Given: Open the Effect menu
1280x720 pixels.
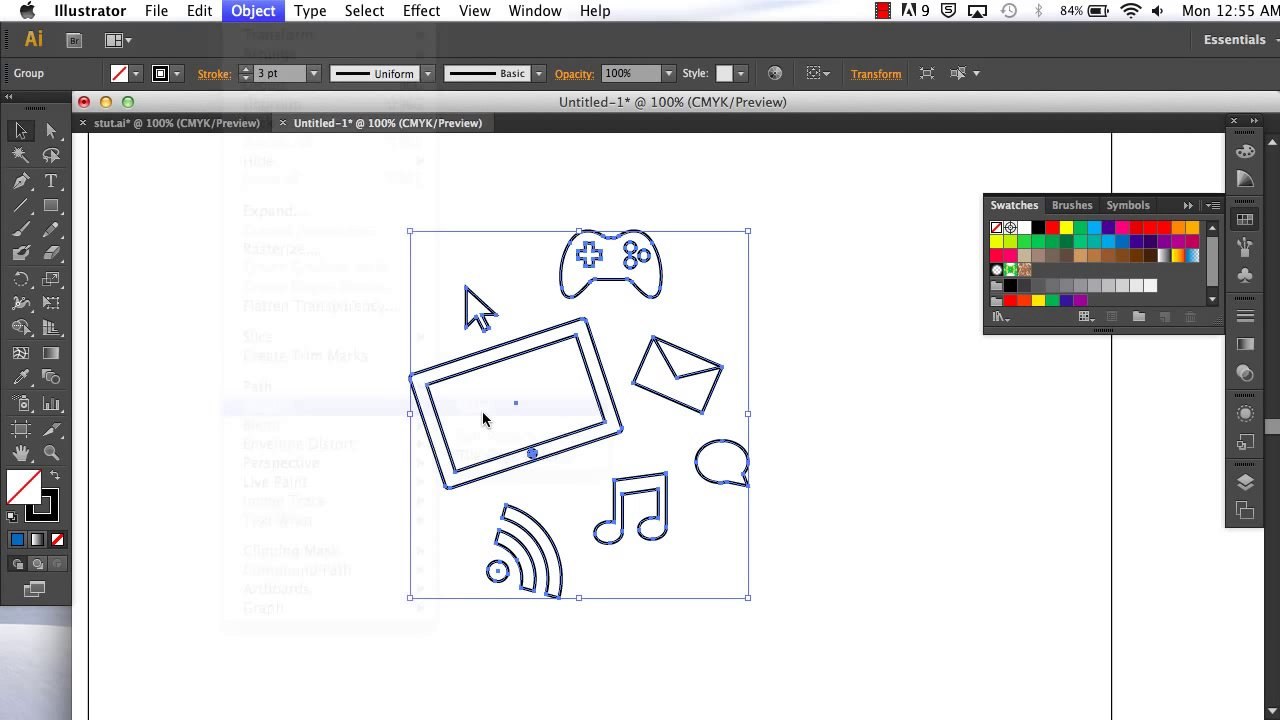Looking at the screenshot, I should pos(421,11).
